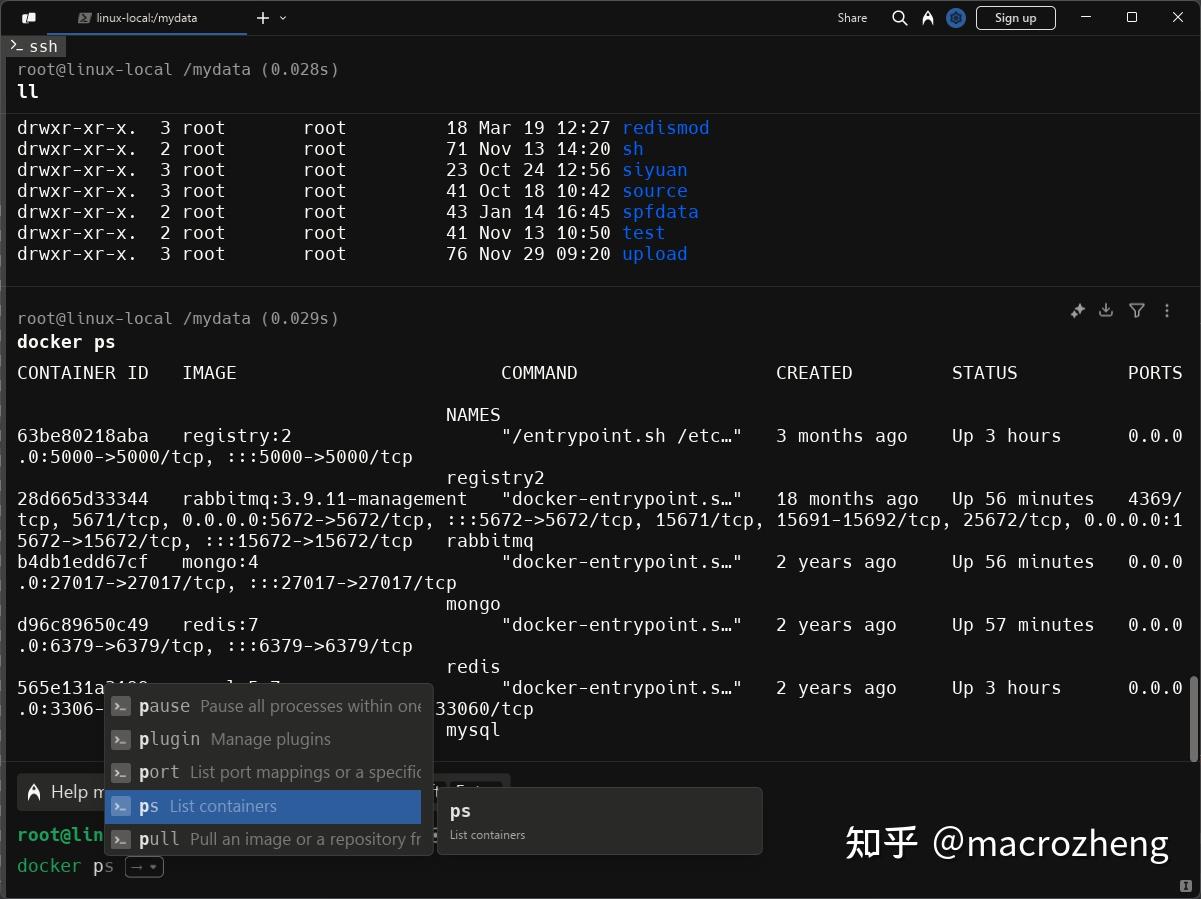Click the "/entrypoint.sh /etc…" command
Viewport: 1201px width, 899px height.
tap(622, 436)
